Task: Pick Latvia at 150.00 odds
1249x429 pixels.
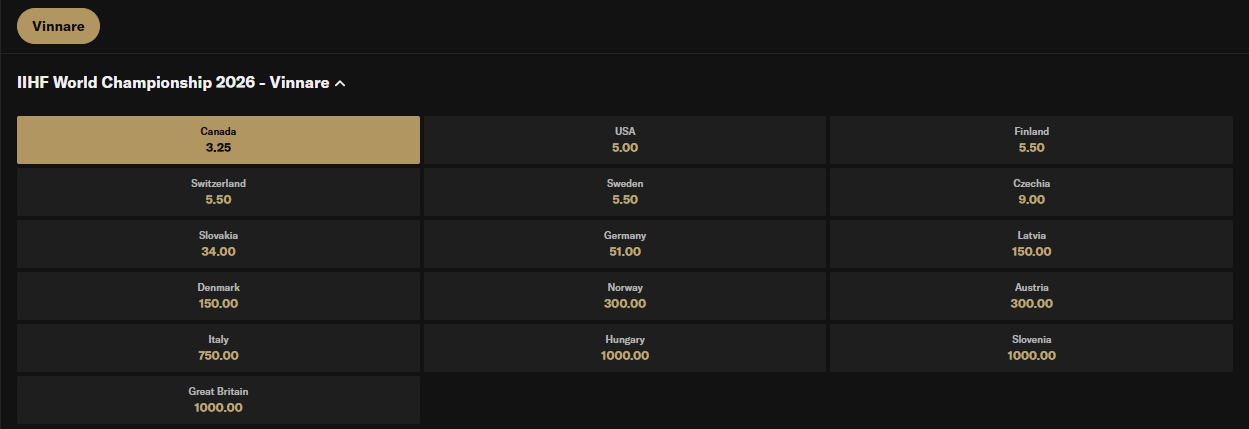Action: click(x=1031, y=244)
